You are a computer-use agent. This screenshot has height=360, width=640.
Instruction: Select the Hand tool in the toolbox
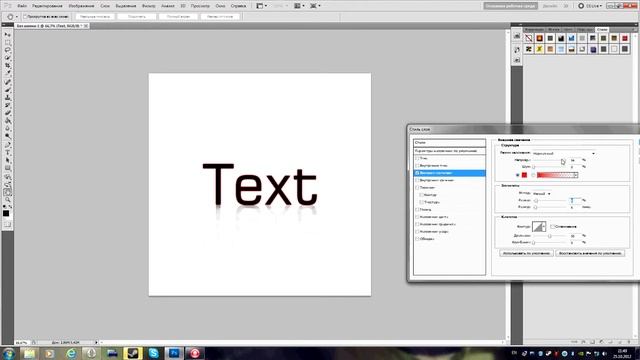[x=7, y=192]
